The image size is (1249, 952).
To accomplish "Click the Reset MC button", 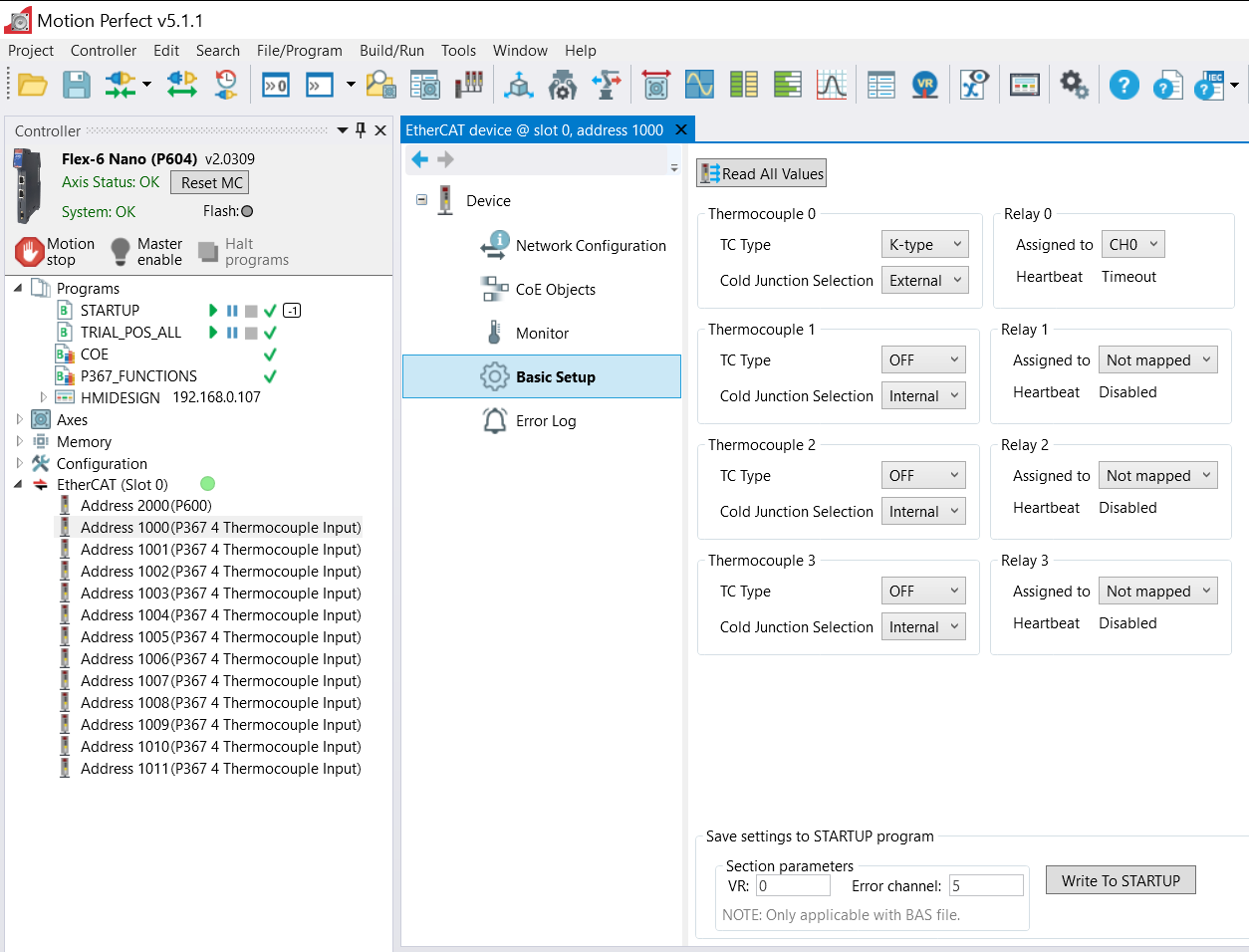I will point(210,183).
